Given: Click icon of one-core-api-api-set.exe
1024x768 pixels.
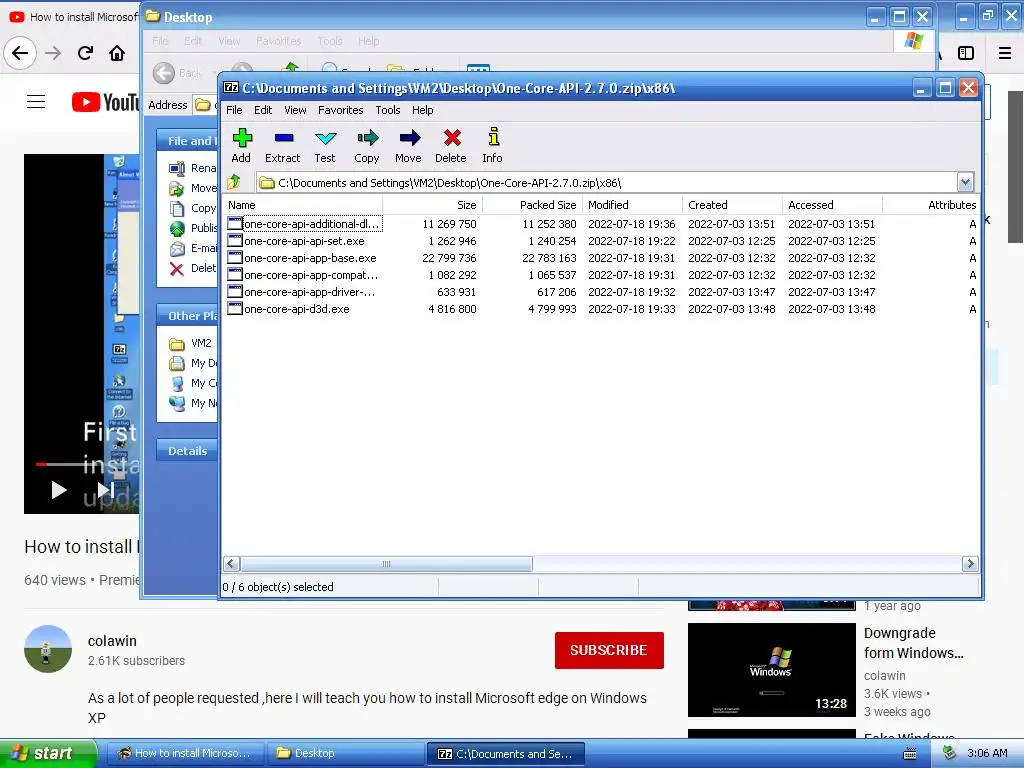Looking at the screenshot, I should [x=234, y=241].
